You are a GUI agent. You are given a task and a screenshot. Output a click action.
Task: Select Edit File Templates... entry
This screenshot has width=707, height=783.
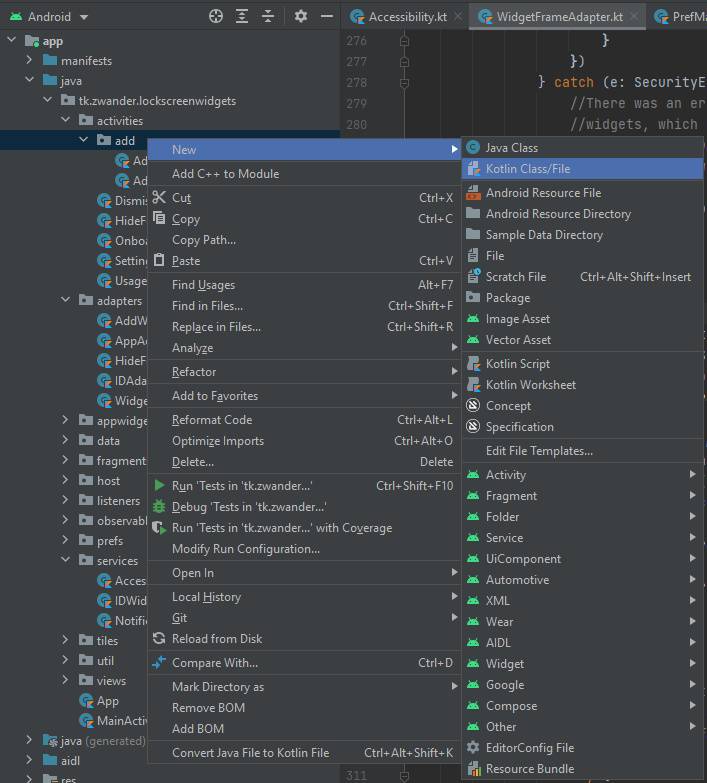583,450
